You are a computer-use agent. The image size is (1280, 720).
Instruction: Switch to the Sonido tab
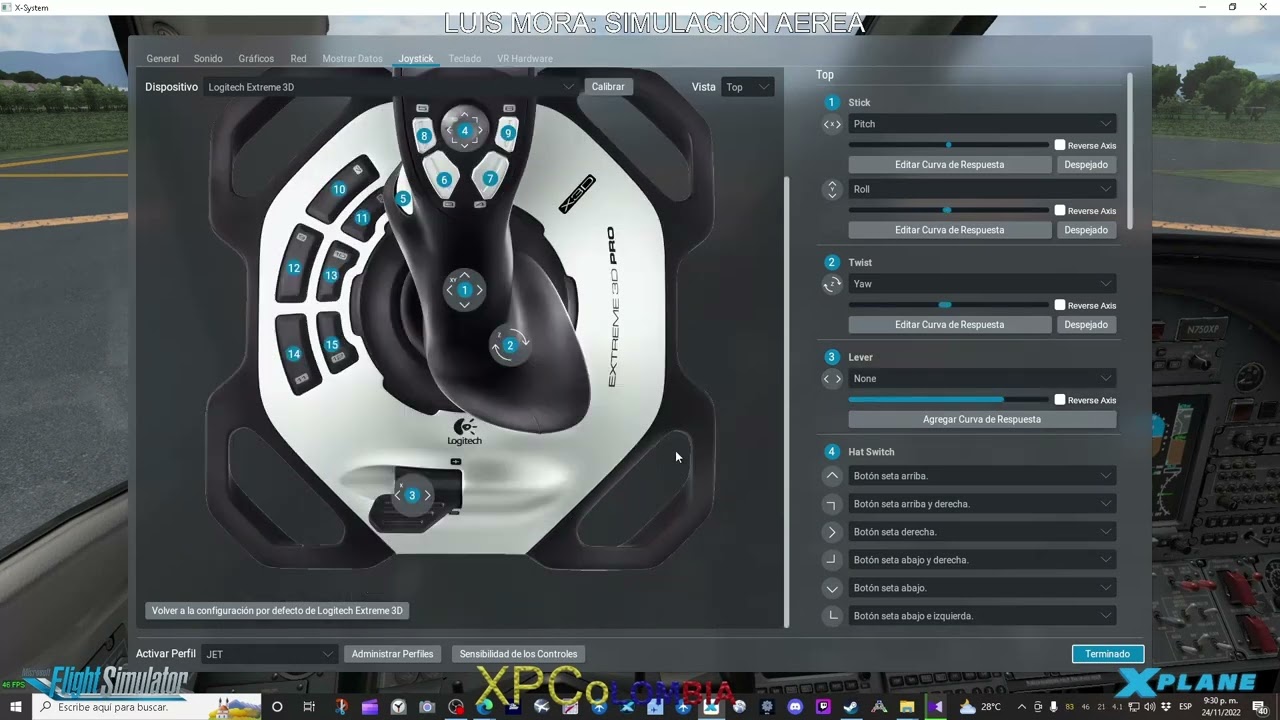pyautogui.click(x=208, y=59)
